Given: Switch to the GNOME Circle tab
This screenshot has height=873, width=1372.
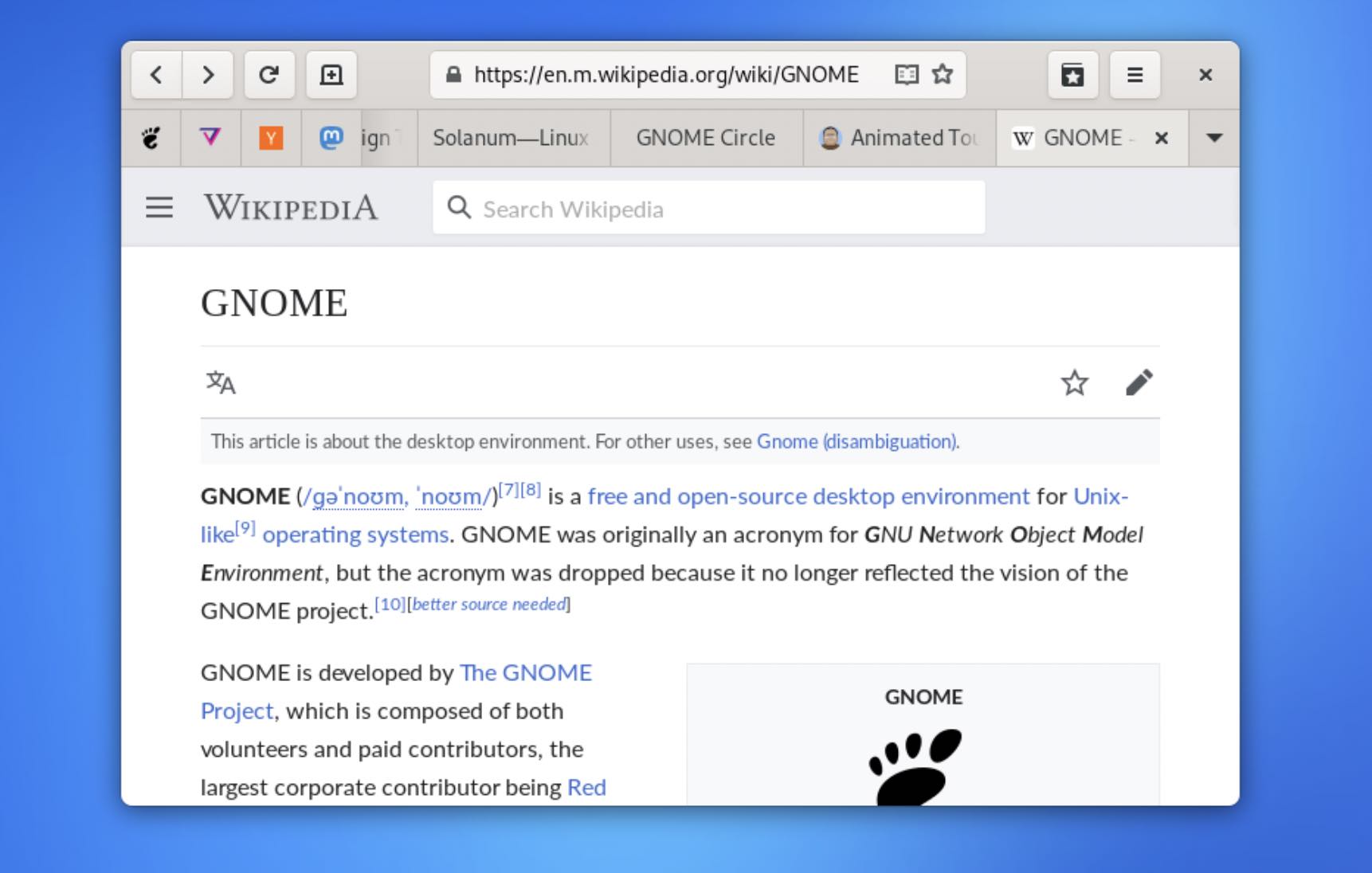Looking at the screenshot, I should (x=706, y=139).
